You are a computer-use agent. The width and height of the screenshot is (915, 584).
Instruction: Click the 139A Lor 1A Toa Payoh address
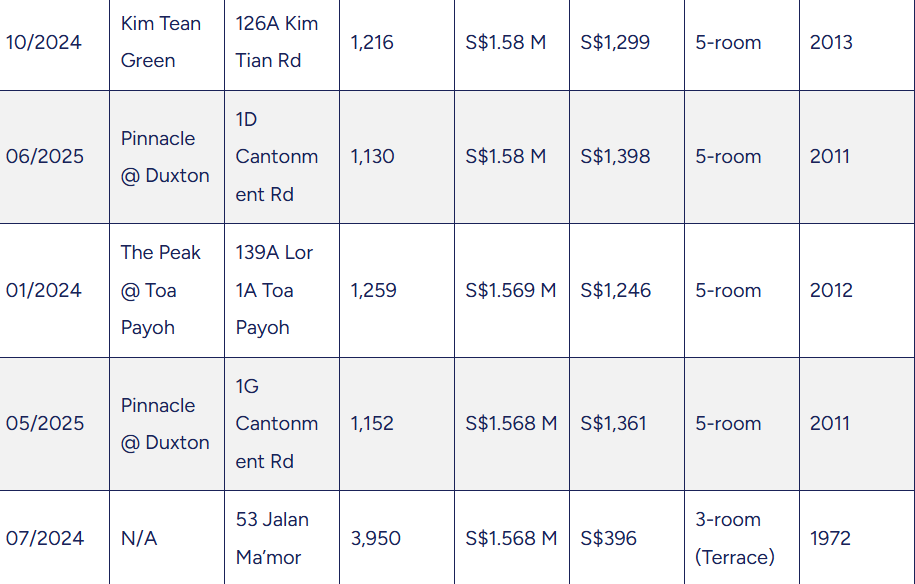pos(274,290)
